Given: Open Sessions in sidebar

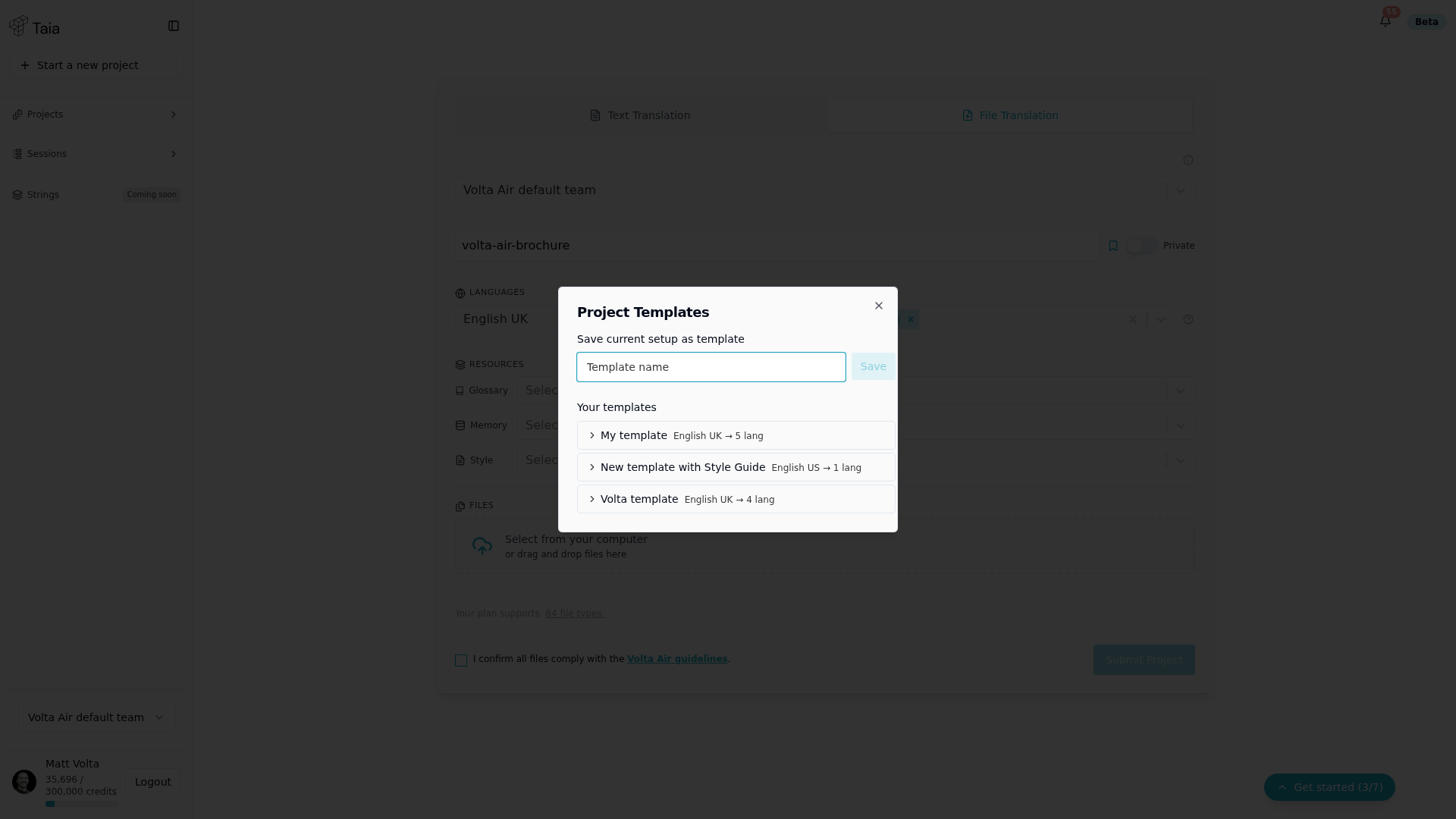Looking at the screenshot, I should click(96, 154).
